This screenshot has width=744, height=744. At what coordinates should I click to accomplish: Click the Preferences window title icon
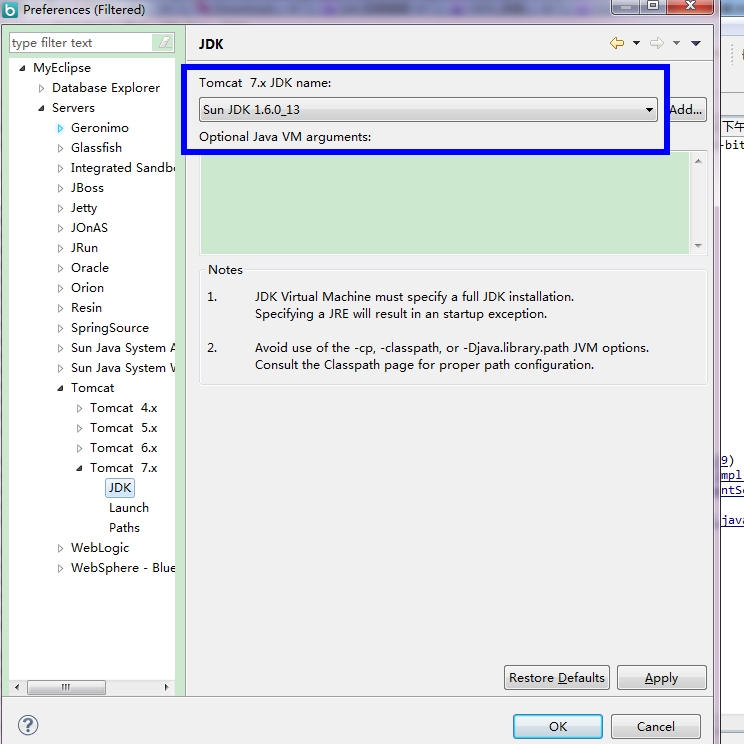click(10, 9)
